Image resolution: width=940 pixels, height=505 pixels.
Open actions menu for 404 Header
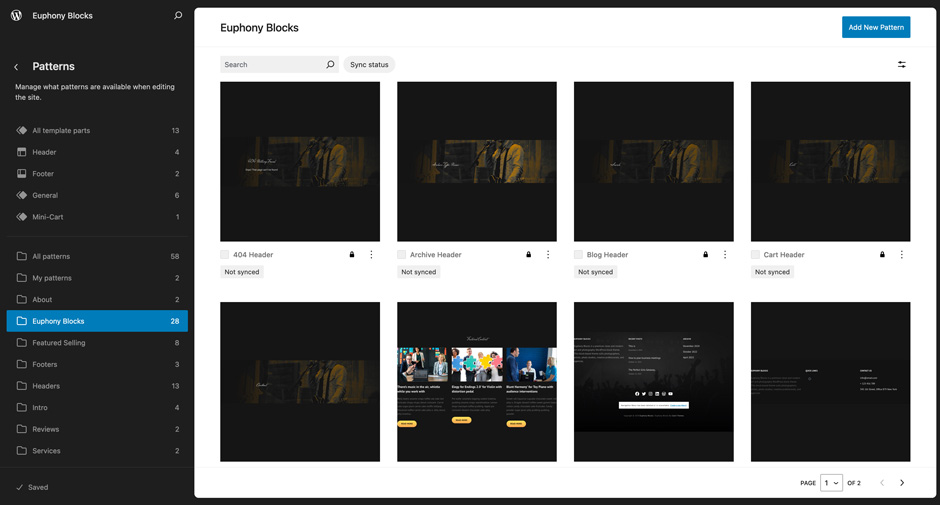coord(371,255)
